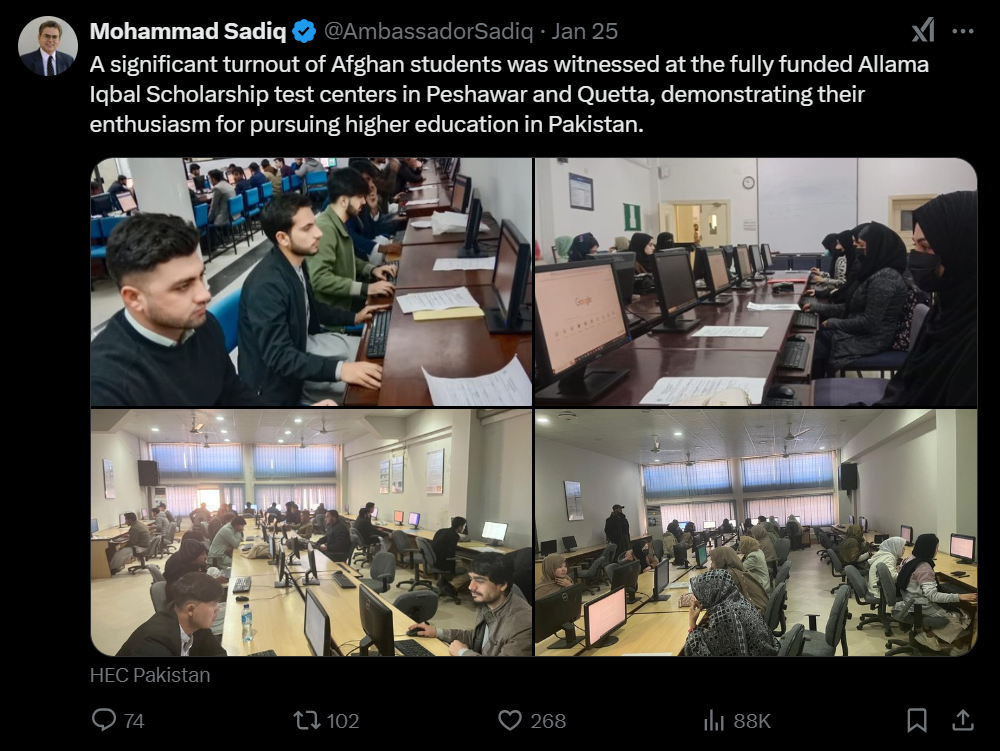This screenshot has width=1000, height=751.
Task: Open photo of men typing at computers
Action: pyautogui.click(x=311, y=282)
